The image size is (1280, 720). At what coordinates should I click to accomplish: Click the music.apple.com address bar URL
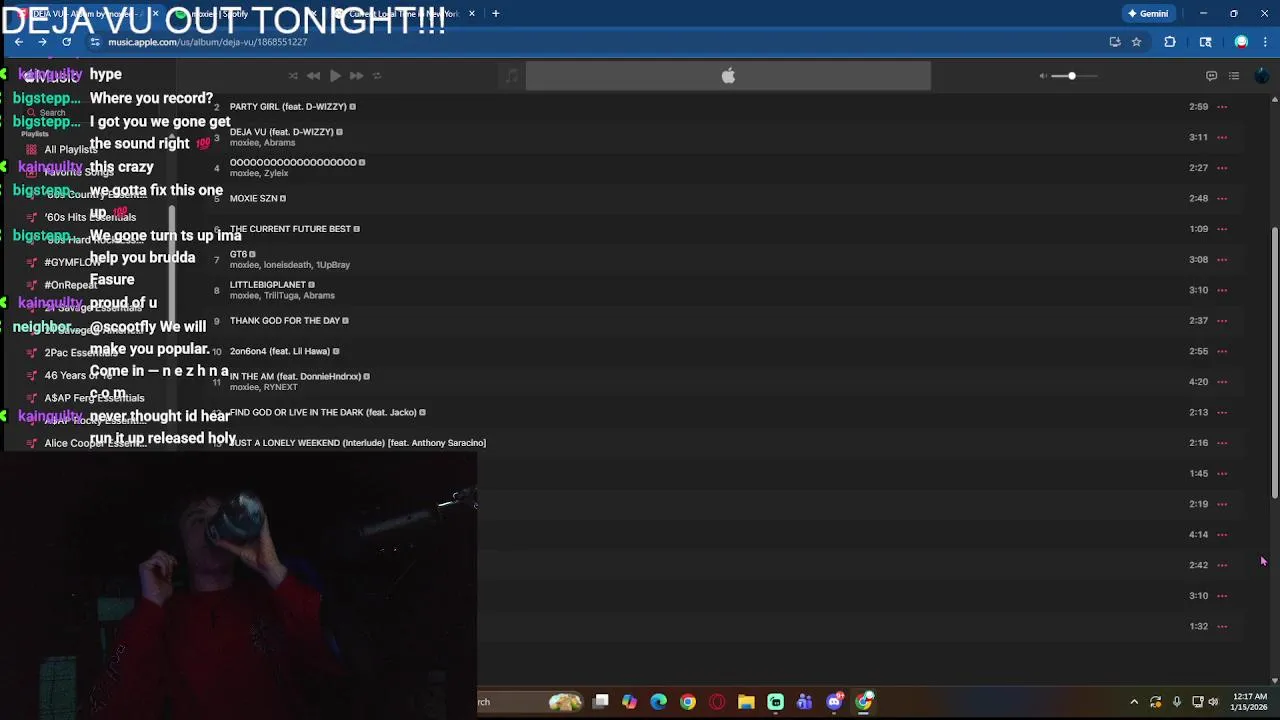207,42
